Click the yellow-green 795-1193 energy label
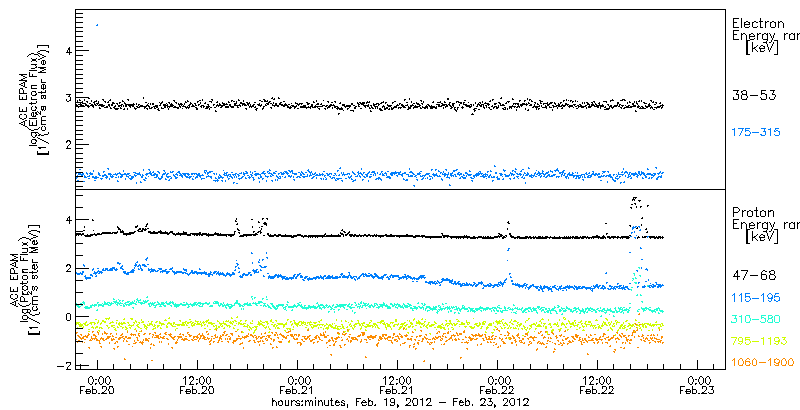The width and height of the screenshot is (800, 410). (x=759, y=341)
